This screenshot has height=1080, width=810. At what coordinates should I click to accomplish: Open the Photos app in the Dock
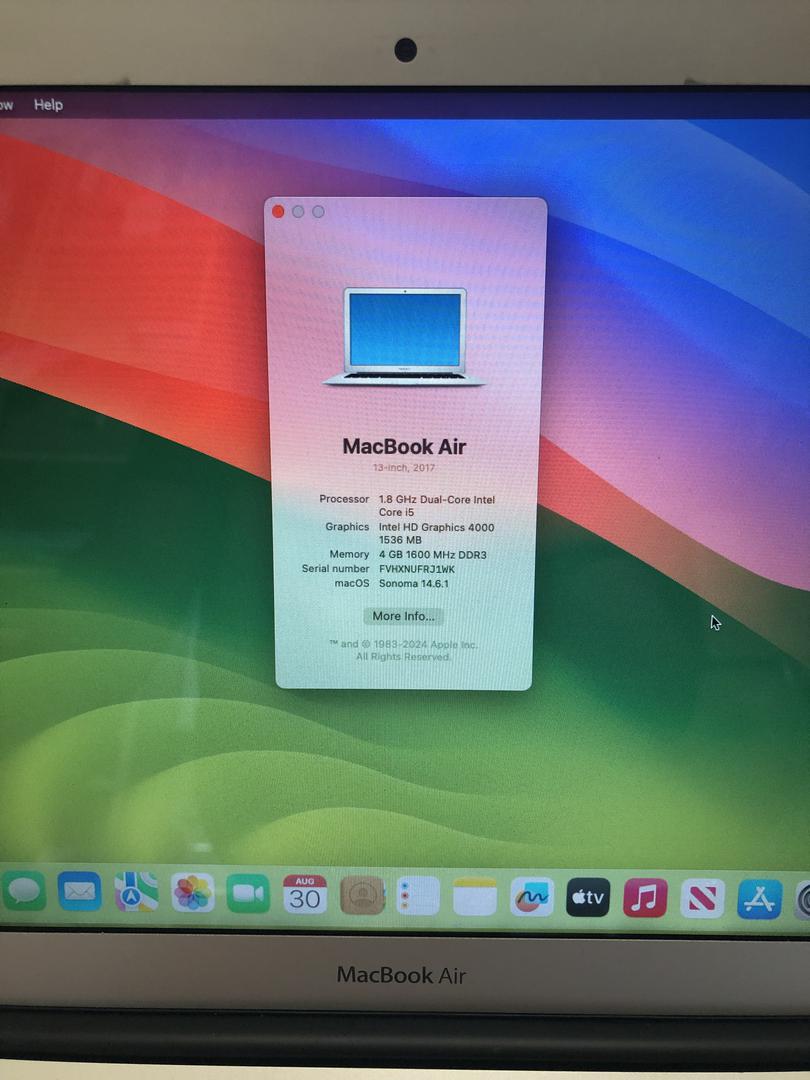point(192,893)
